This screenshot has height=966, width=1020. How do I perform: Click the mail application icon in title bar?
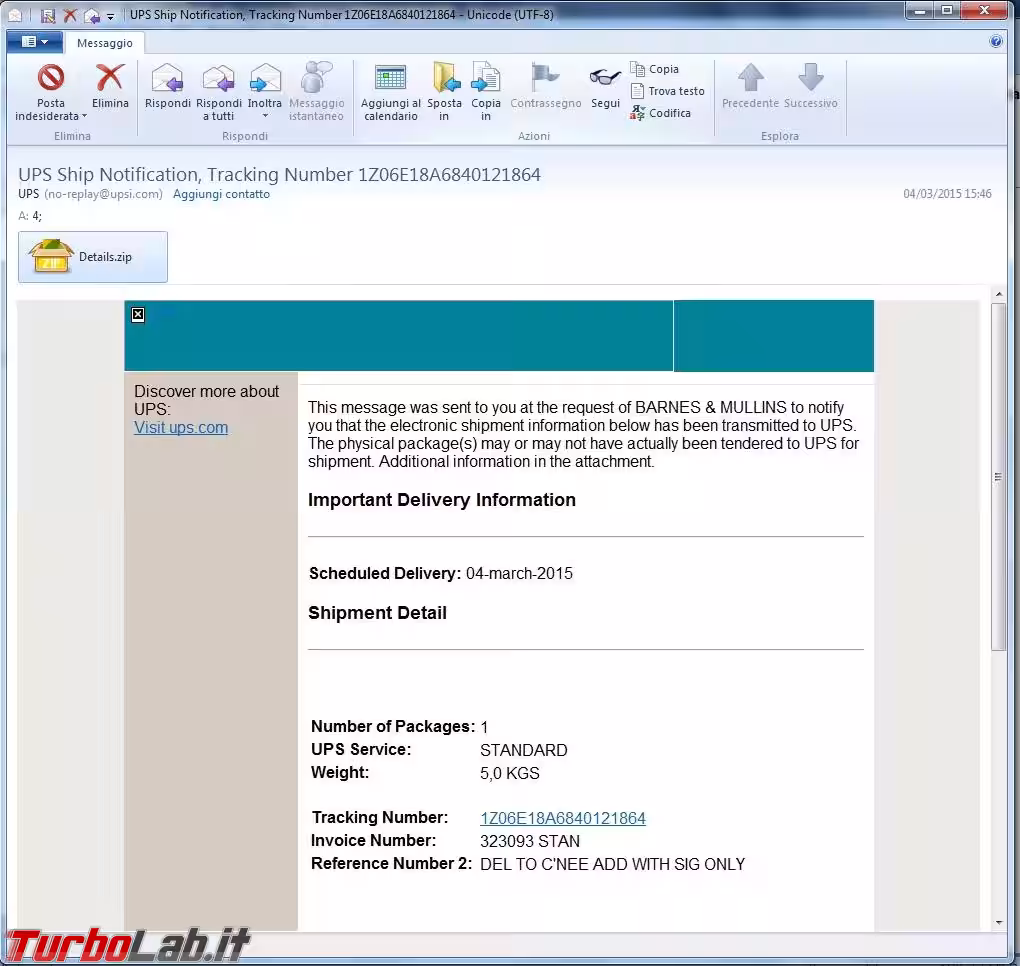15,15
